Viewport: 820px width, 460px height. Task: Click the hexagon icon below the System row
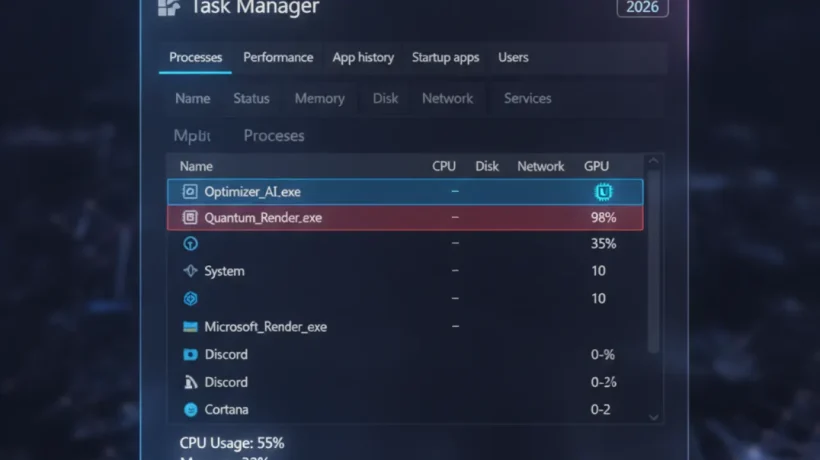pyautogui.click(x=190, y=298)
